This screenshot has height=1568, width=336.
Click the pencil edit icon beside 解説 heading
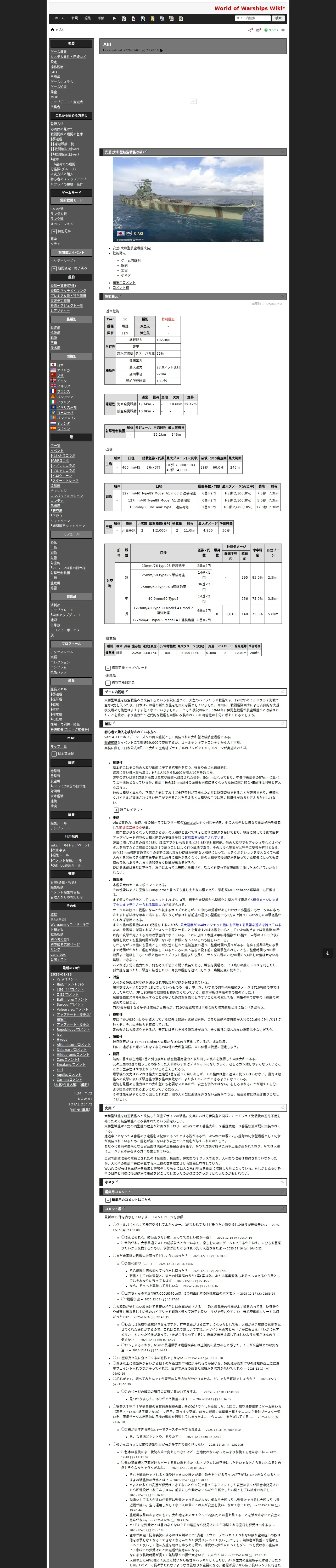(114, 724)
